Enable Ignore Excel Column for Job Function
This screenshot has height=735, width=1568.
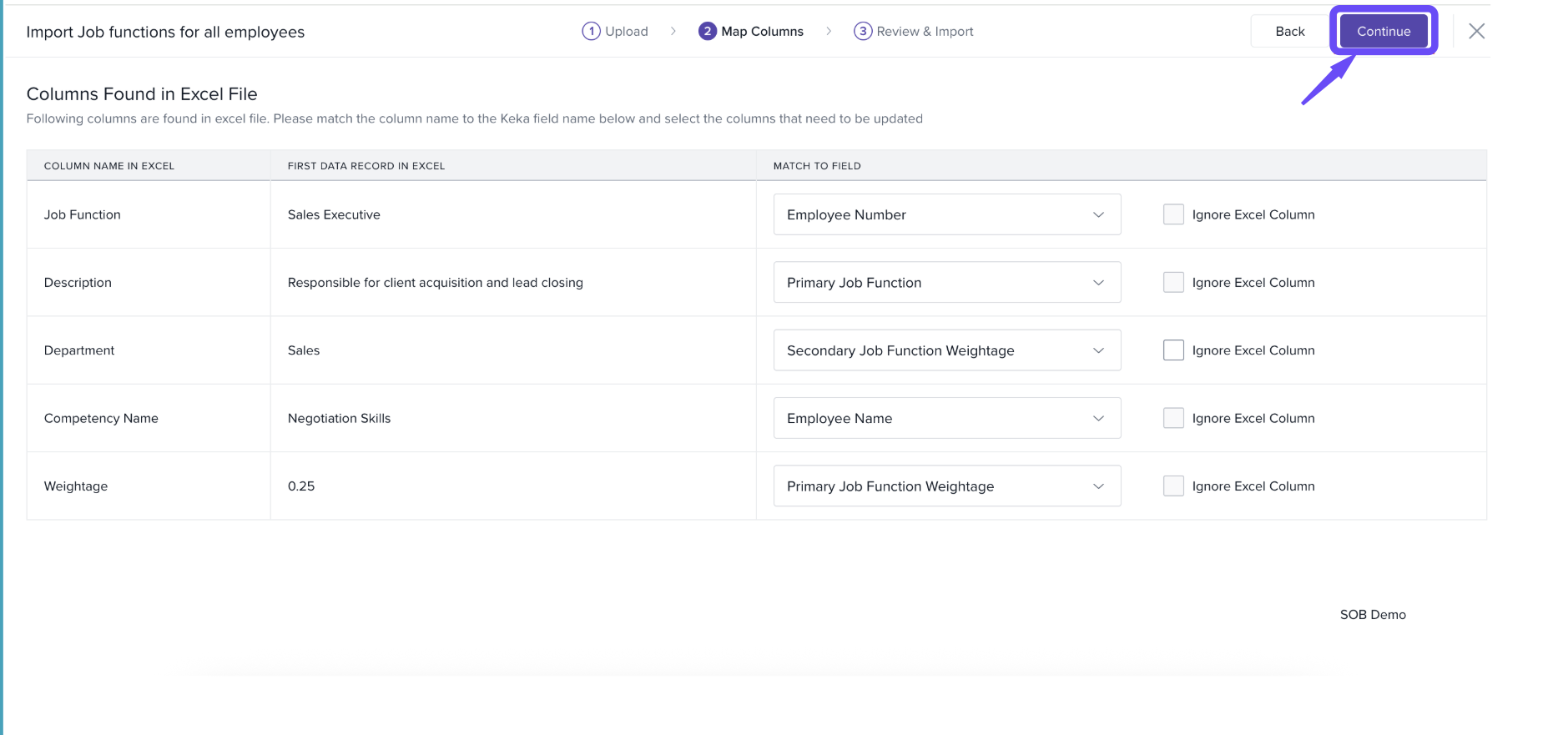1173,215
